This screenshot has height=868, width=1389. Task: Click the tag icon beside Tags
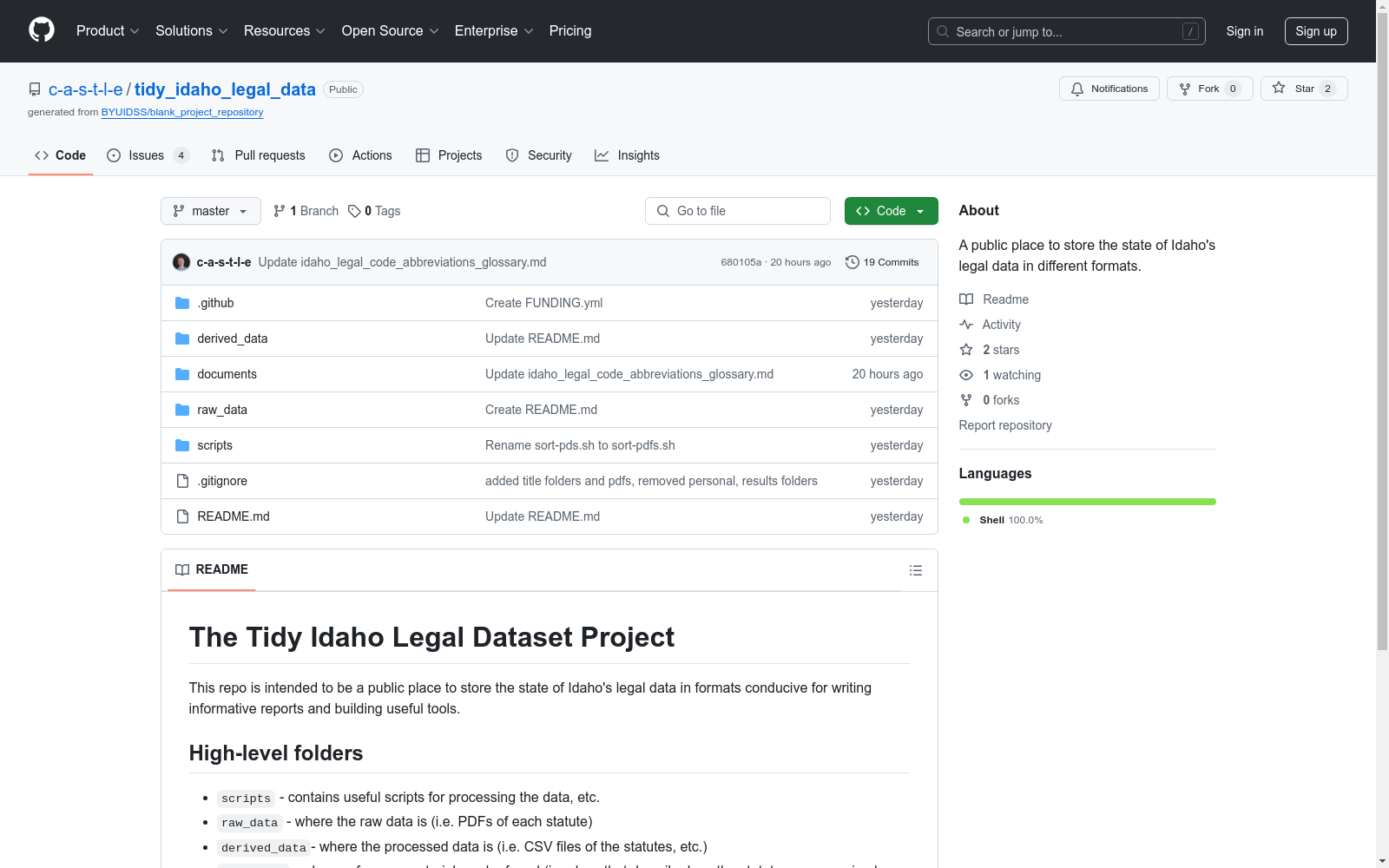coord(354,211)
